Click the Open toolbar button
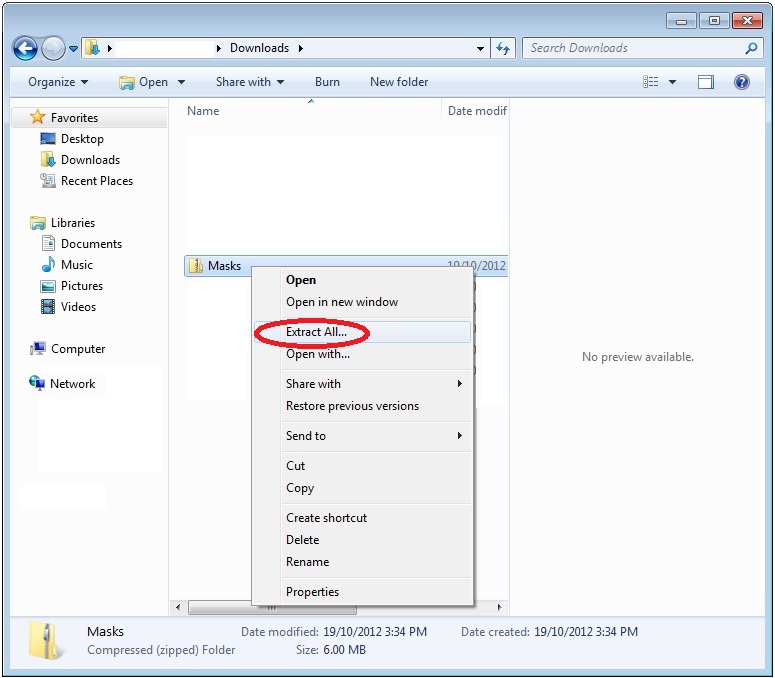The height and width of the screenshot is (678, 775). pyautogui.click(x=144, y=82)
